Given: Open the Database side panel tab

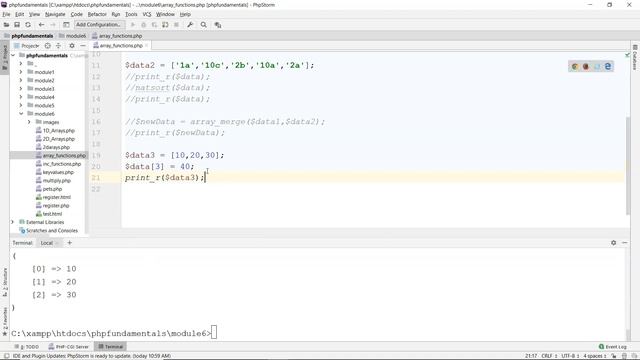Looking at the screenshot, I should [635, 57].
